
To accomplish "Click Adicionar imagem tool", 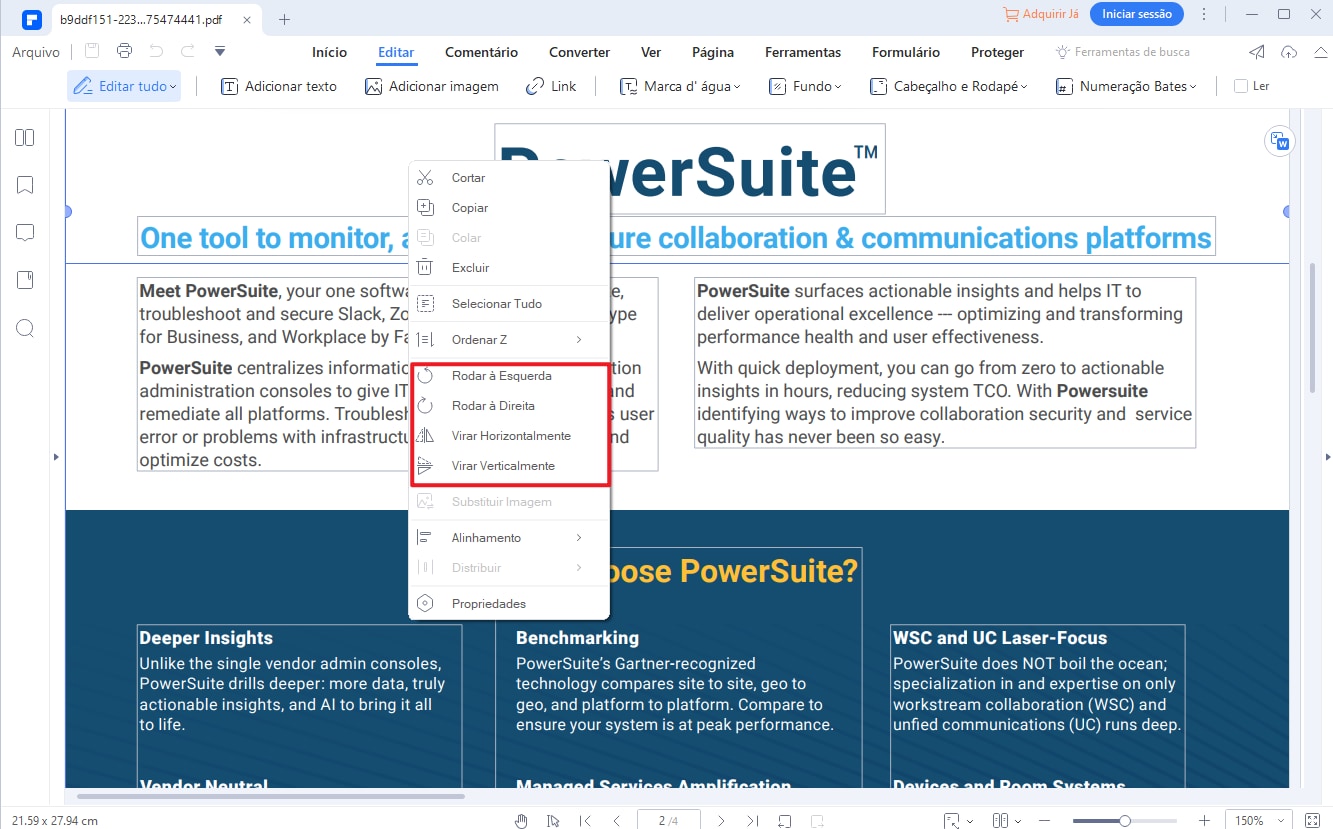I will [432, 86].
